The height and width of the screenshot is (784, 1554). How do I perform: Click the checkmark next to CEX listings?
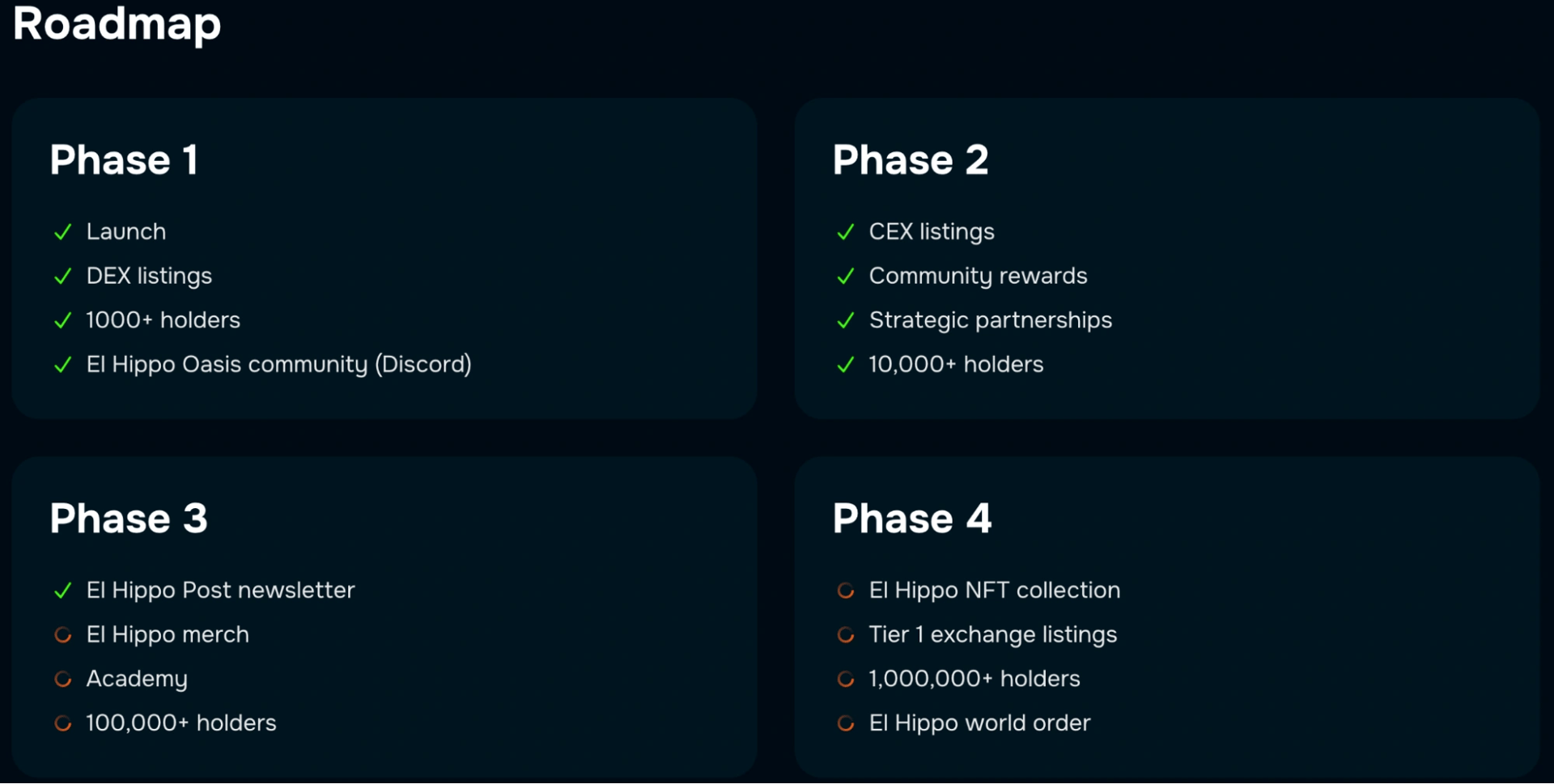click(x=846, y=232)
